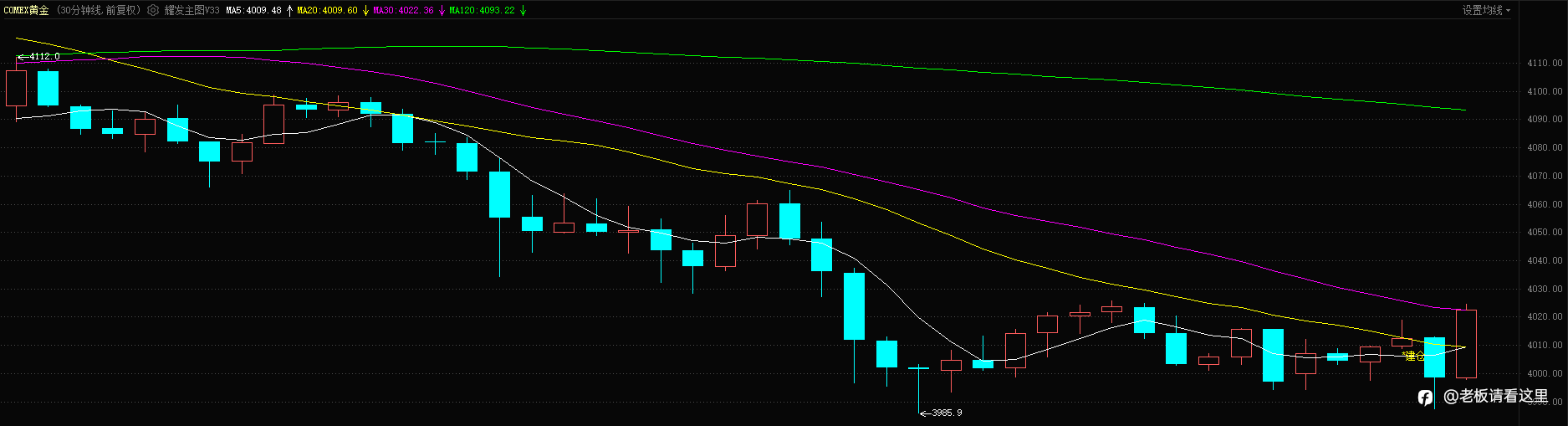Click the 4020.00 price axis label

point(1545,316)
